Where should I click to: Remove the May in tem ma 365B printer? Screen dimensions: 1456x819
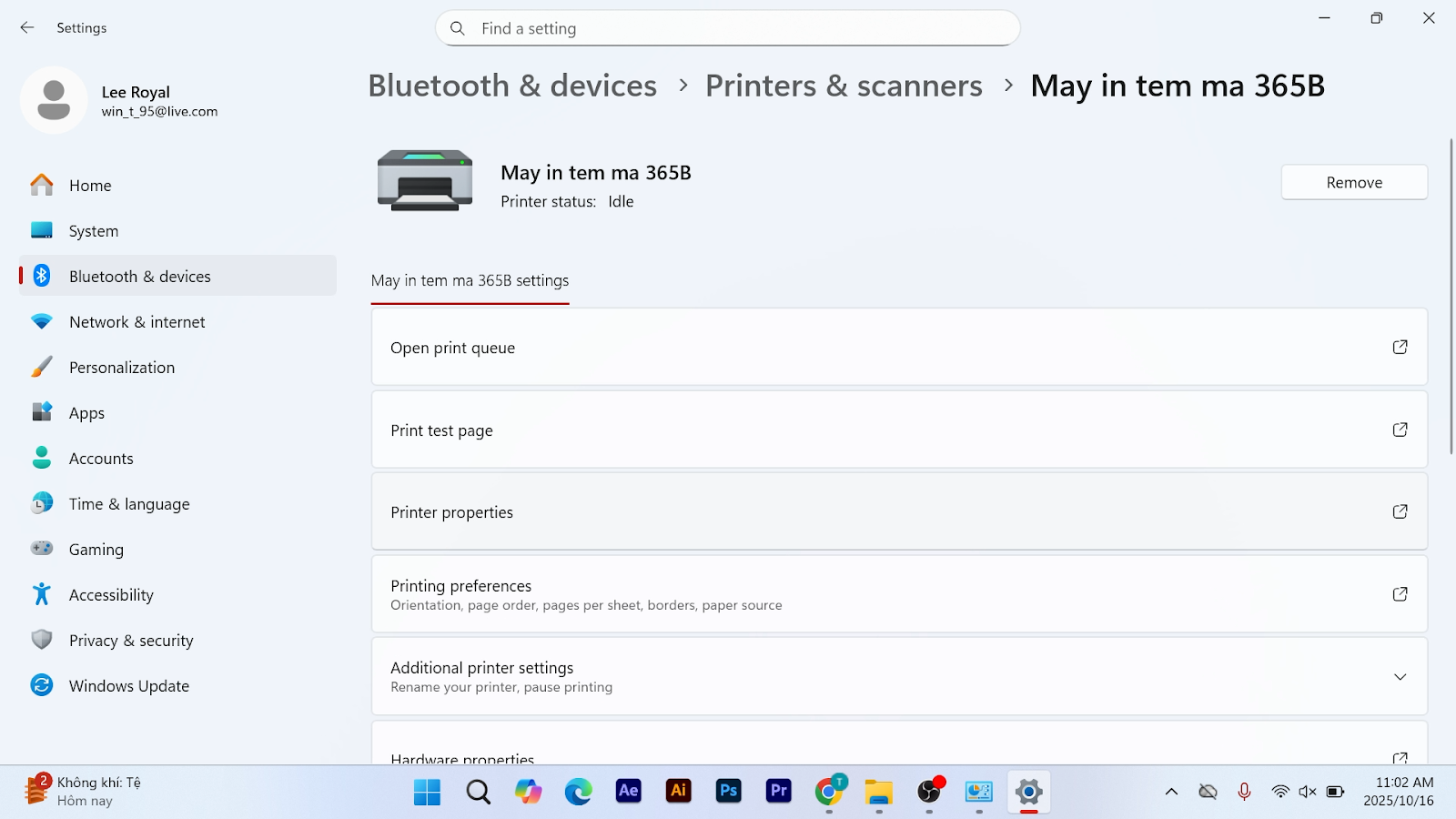point(1353,183)
